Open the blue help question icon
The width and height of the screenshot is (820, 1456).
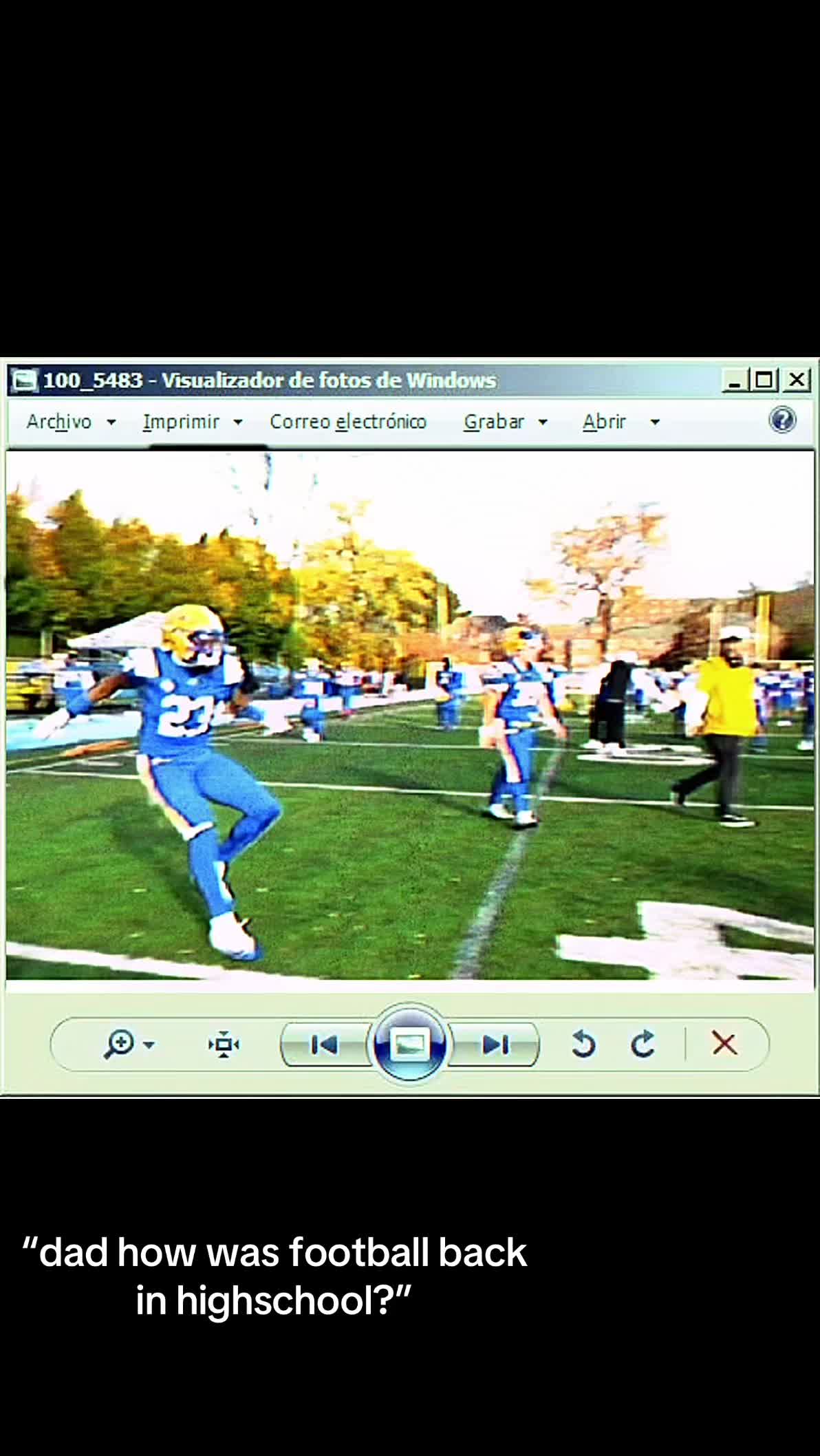(x=782, y=420)
